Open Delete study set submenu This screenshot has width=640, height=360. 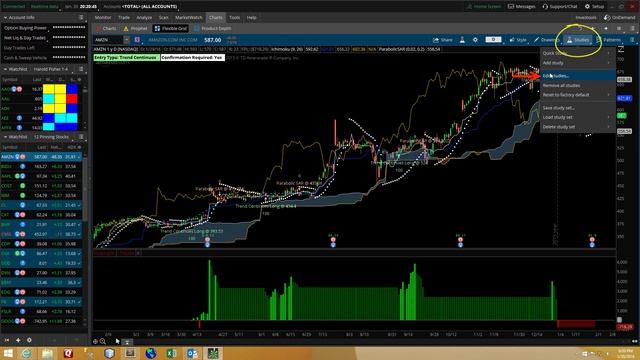tap(578, 127)
